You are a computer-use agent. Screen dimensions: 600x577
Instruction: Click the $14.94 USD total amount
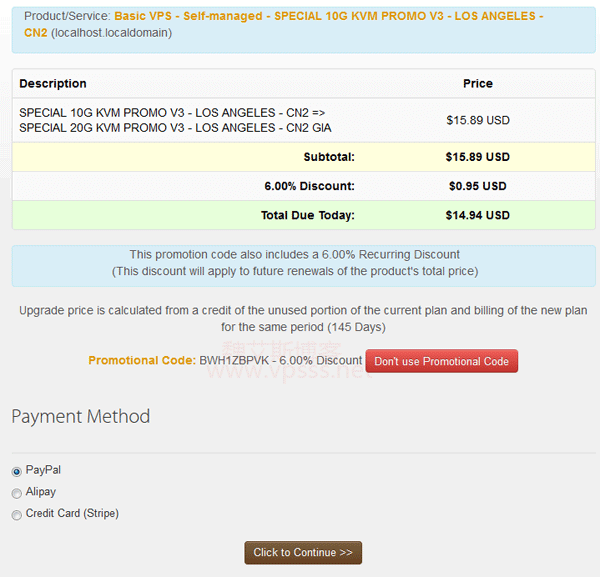[477, 215]
